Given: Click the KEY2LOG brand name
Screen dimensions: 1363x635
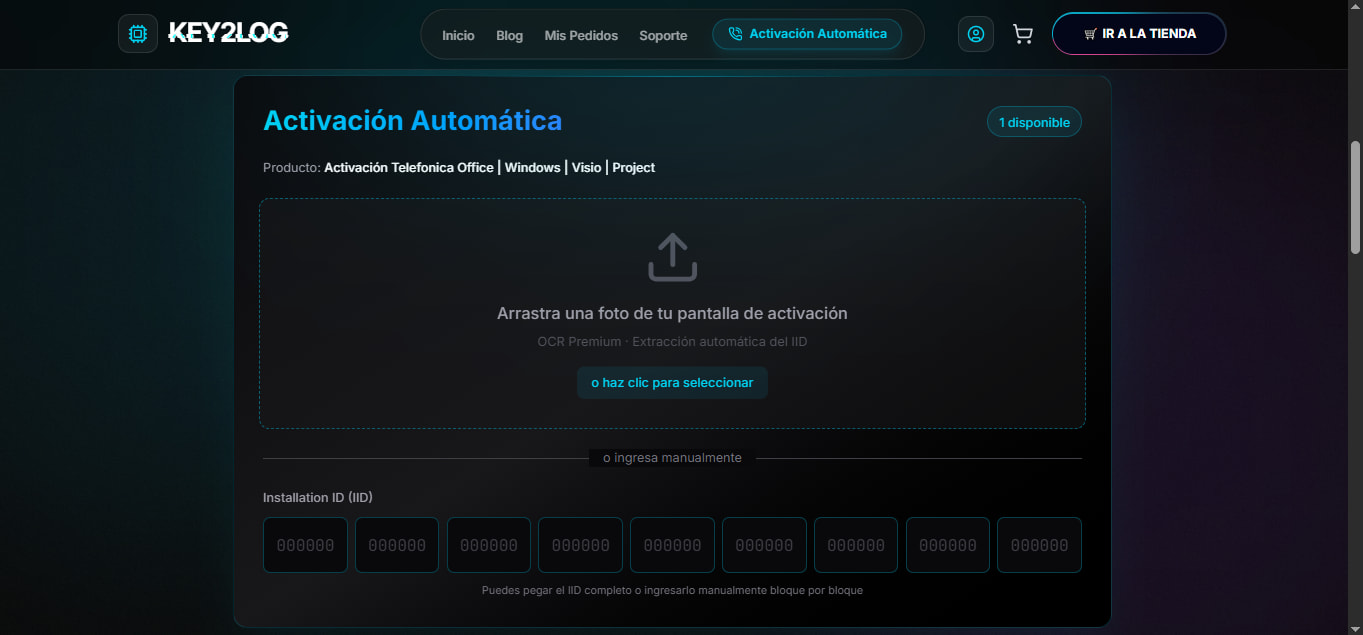Looking at the screenshot, I should (228, 34).
